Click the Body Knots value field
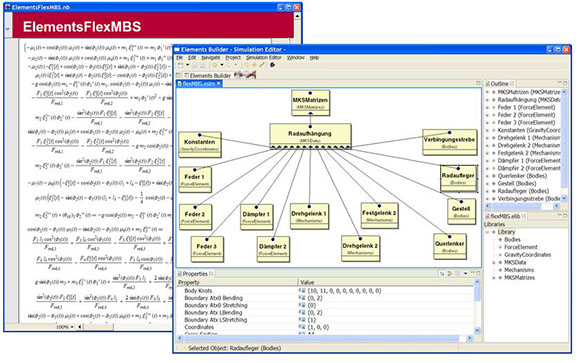Viewport: 580px width, 363px height. 385,291
